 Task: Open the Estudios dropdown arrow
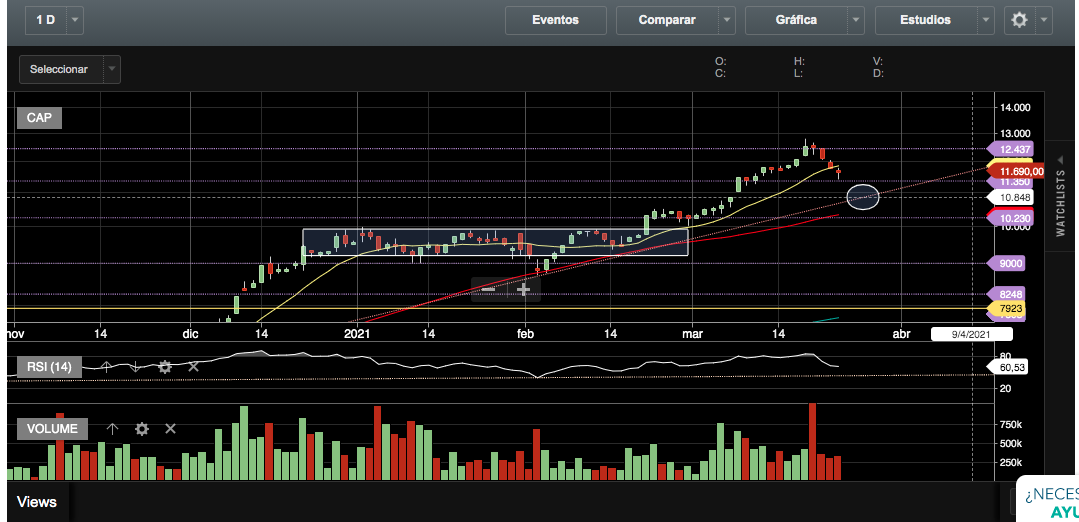[x=987, y=20]
